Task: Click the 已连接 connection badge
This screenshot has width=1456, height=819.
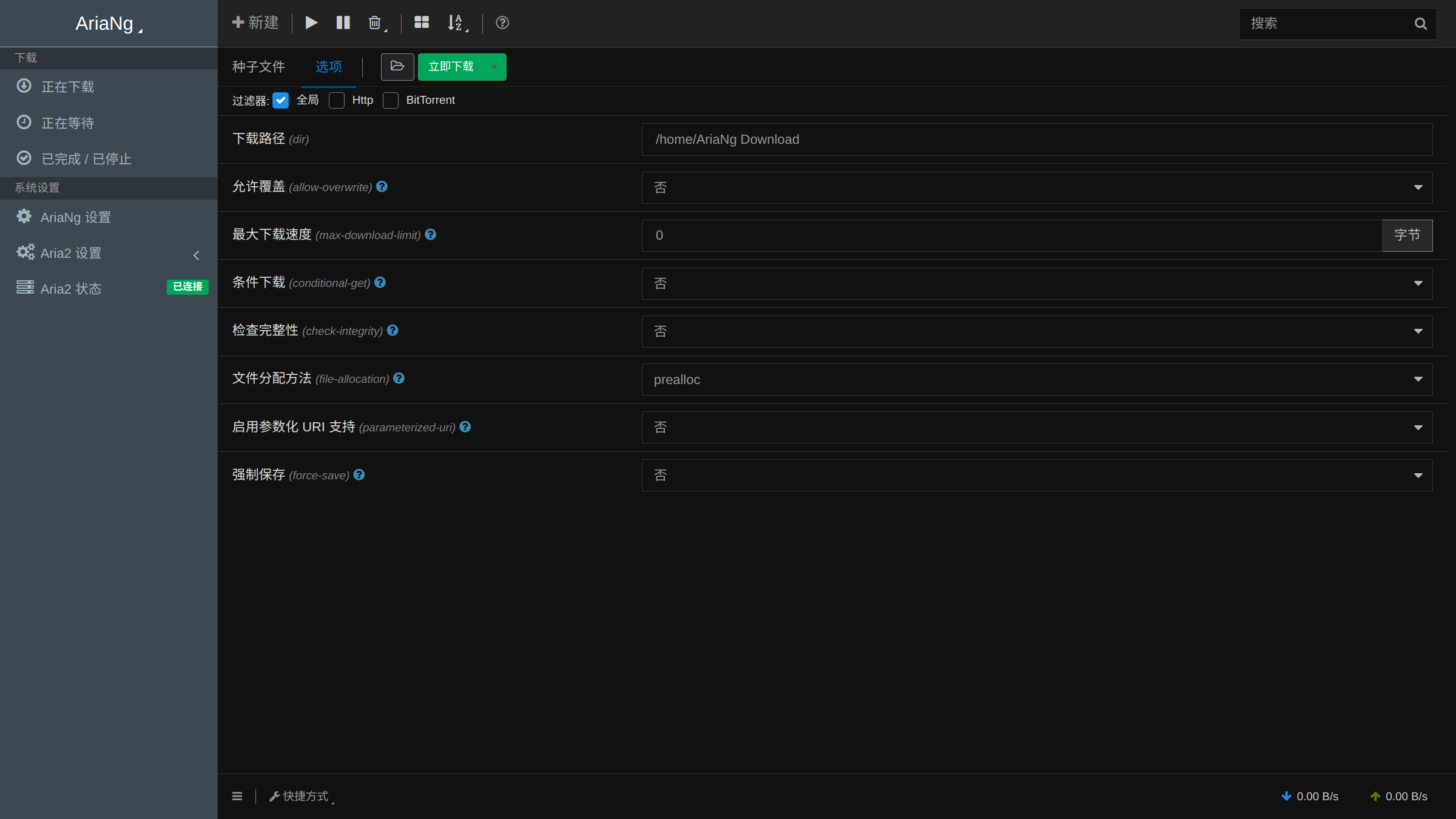Action: (187, 287)
